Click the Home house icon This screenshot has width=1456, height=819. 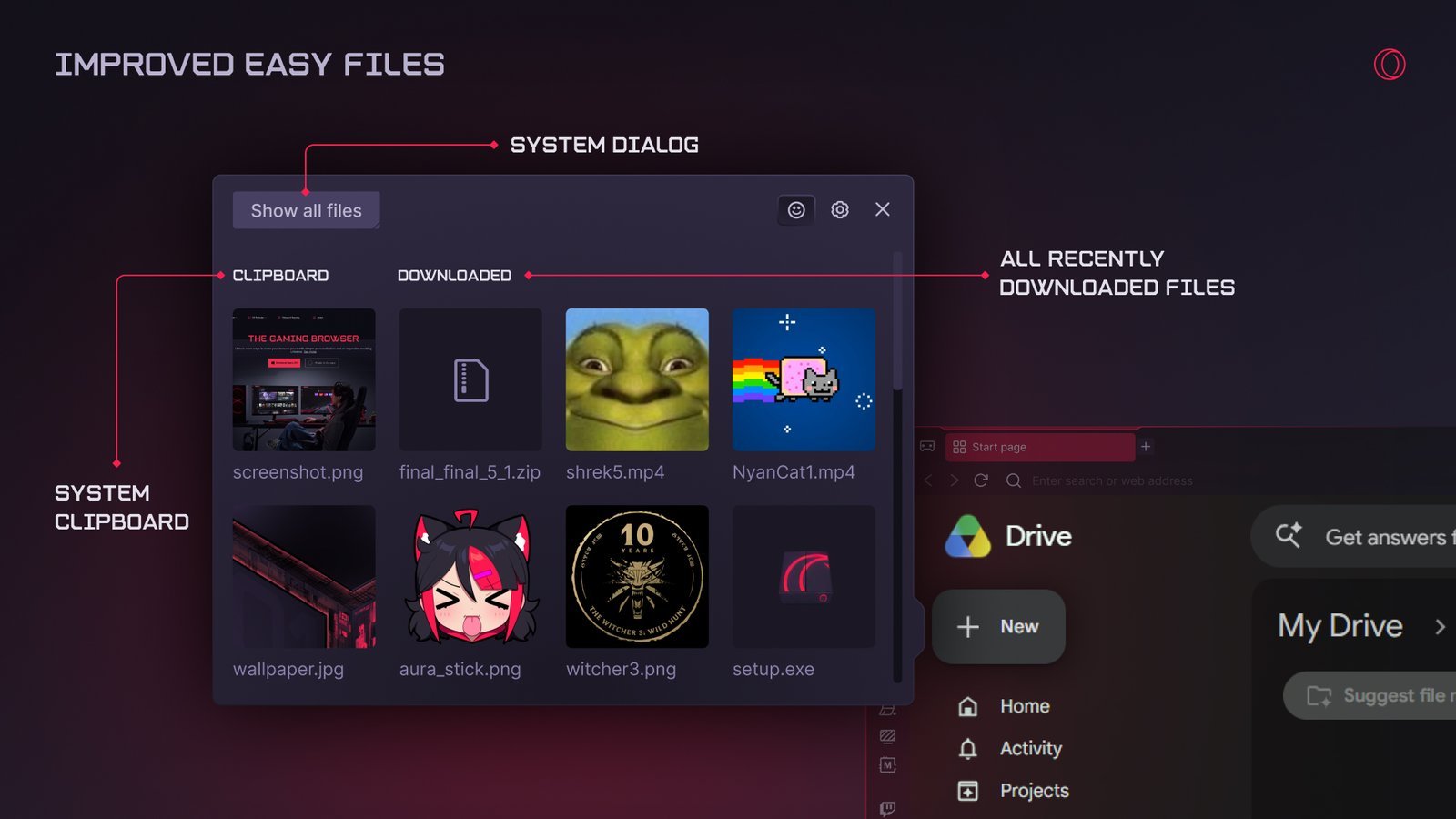[x=968, y=706]
